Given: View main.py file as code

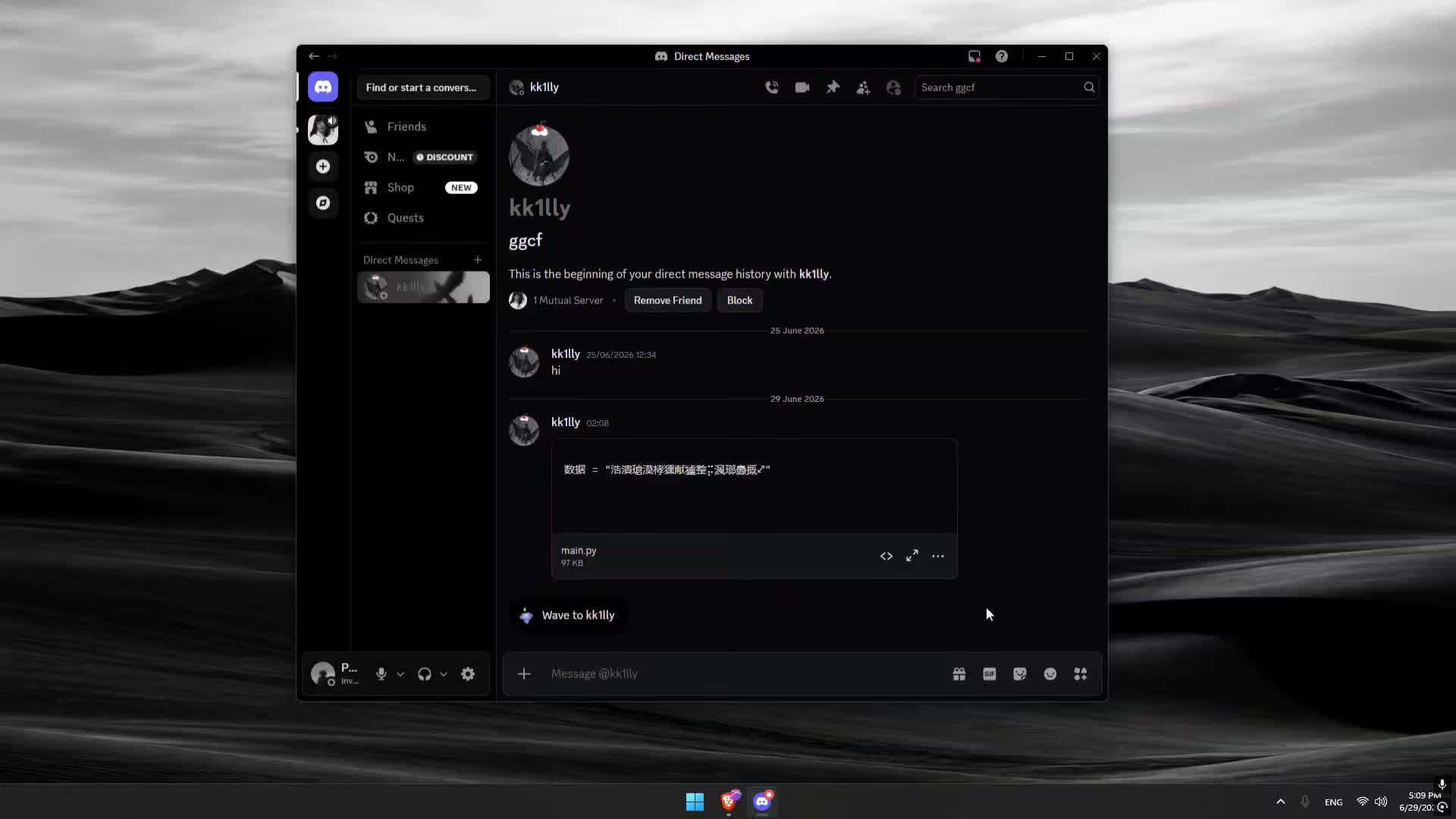Looking at the screenshot, I should 886,556.
